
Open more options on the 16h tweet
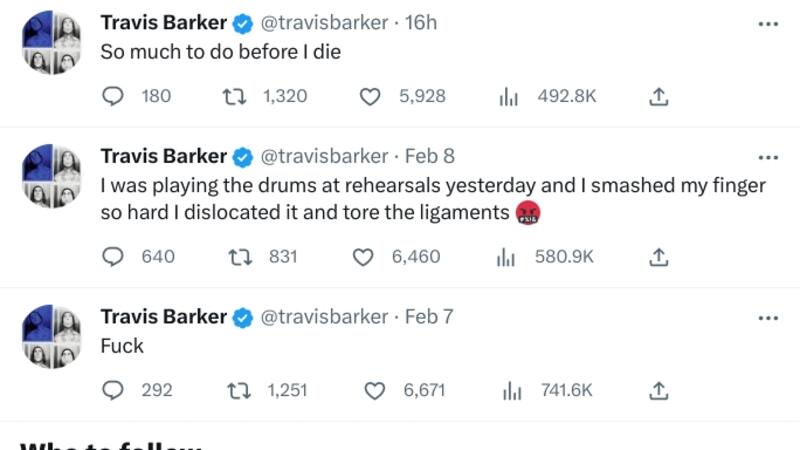[767, 23]
